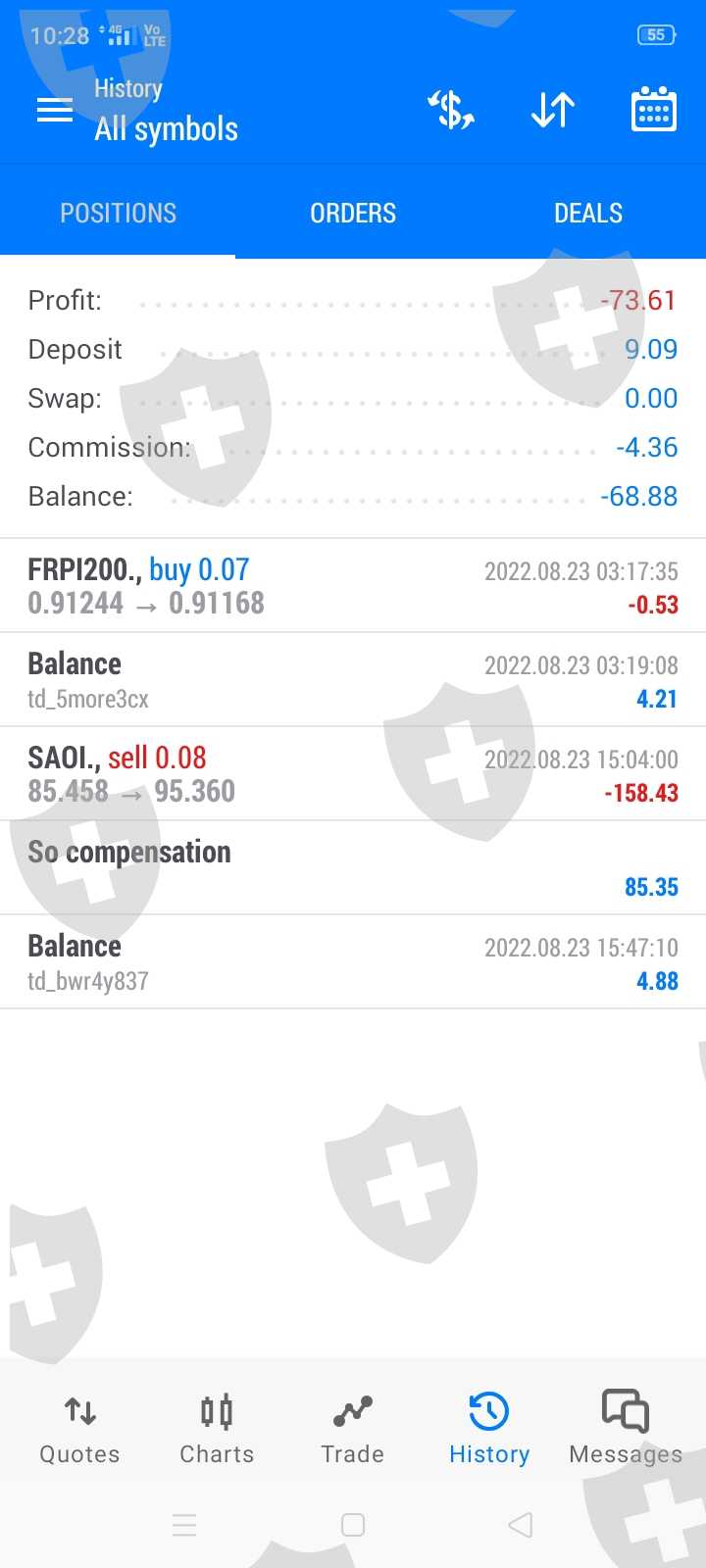This screenshot has height=1568, width=706.
Task: Switch to the Deals tab
Action: 588,214
